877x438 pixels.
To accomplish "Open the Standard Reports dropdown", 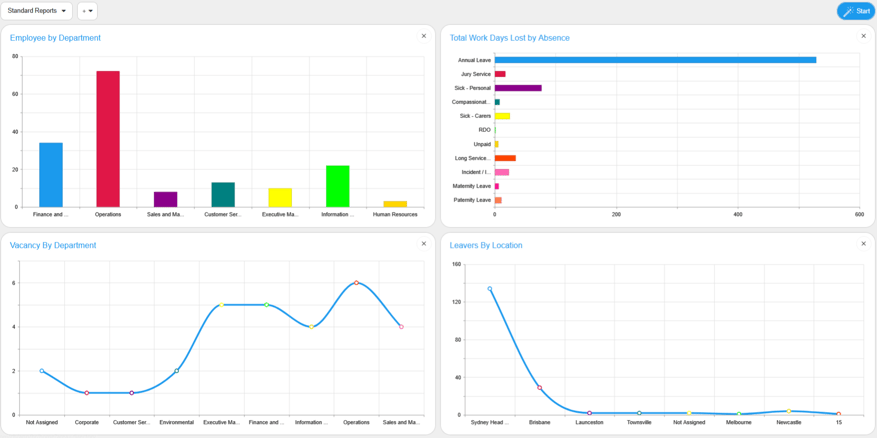I will click(x=37, y=11).
